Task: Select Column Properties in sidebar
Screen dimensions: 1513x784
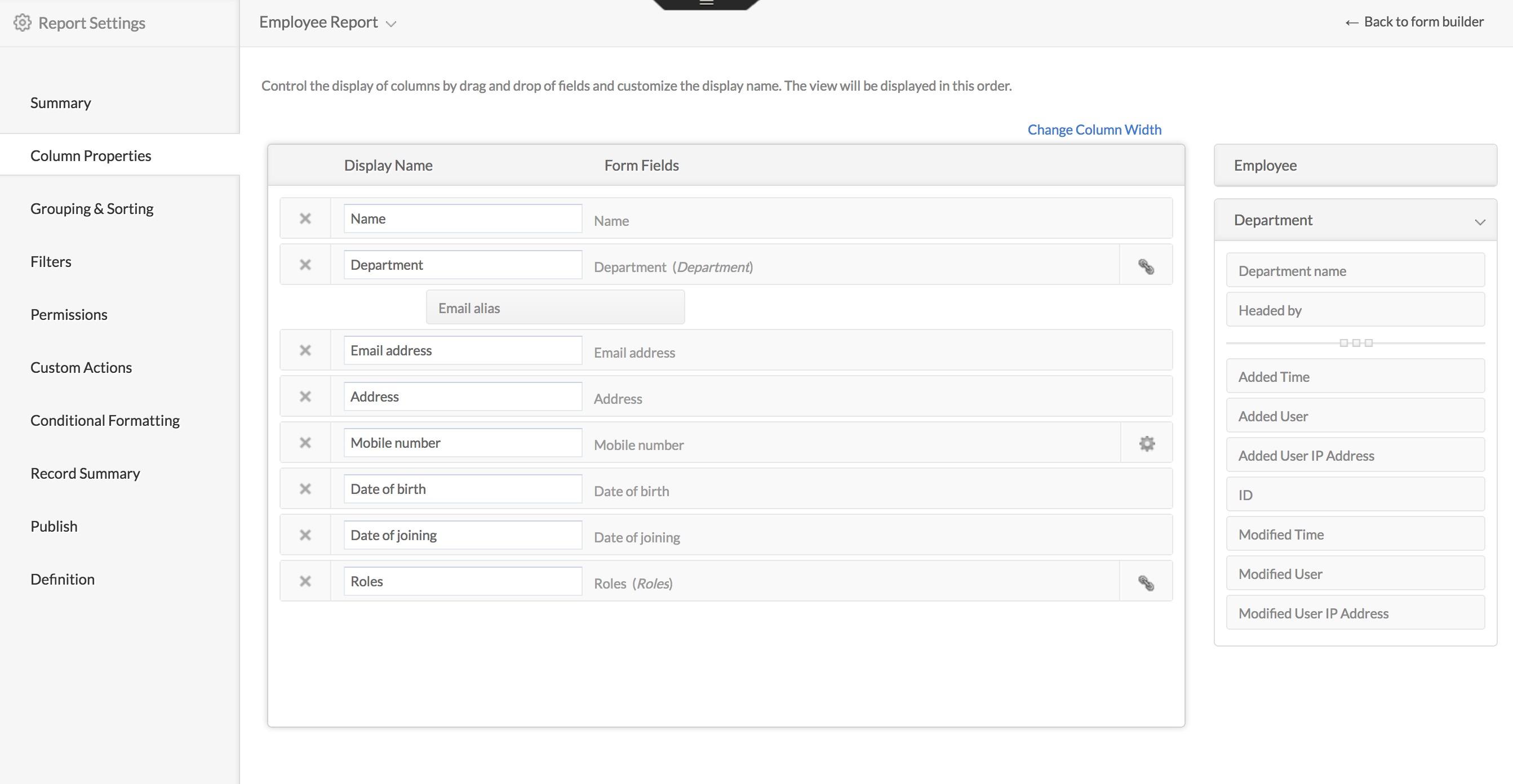Action: 91,155
